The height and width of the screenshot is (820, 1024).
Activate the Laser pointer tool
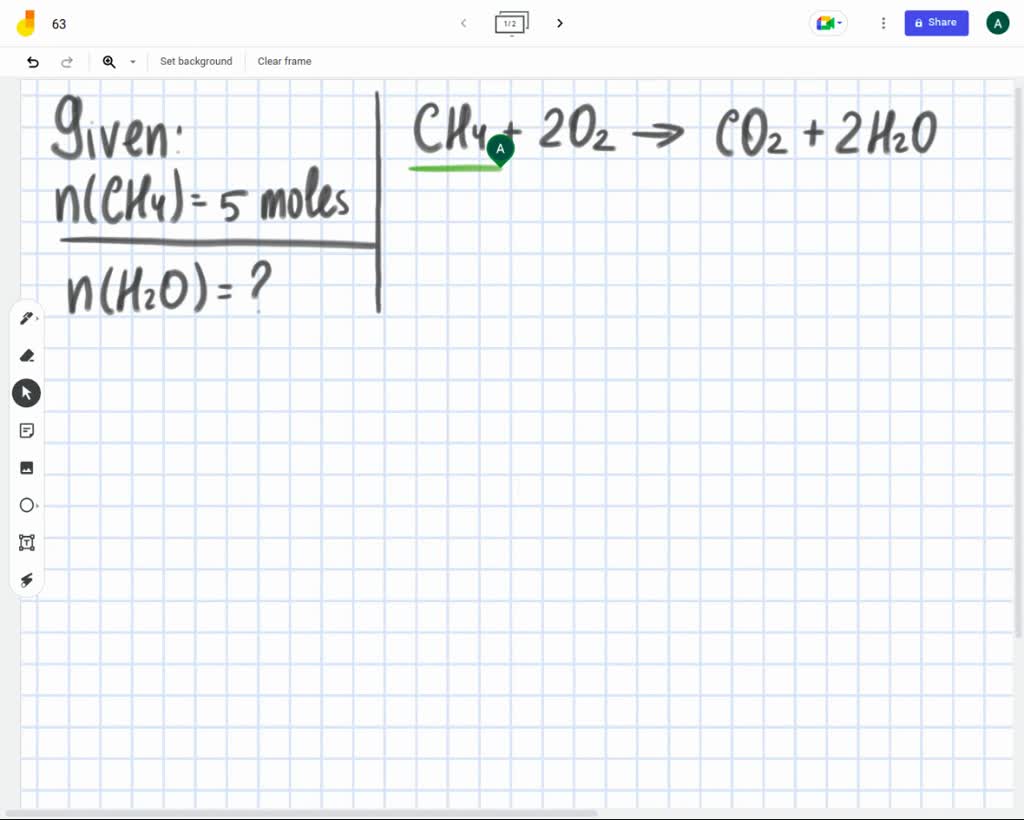[x=26, y=580]
